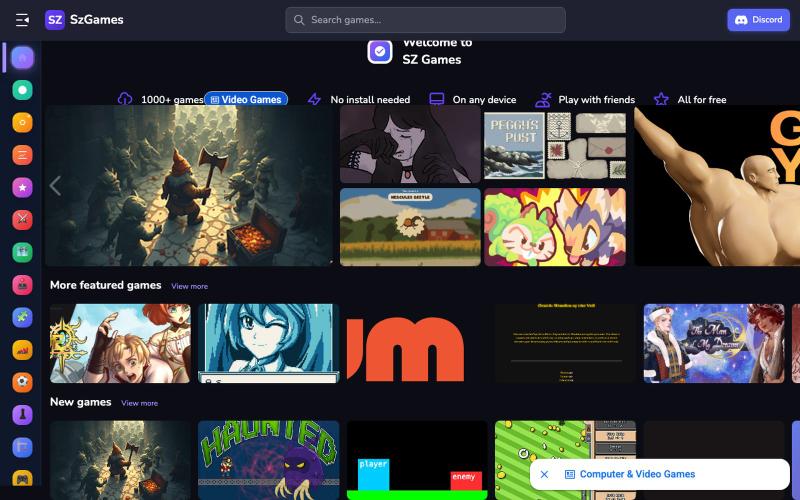The image size is (800, 500).
Task: Click the lightning icon beside No install needed
Action: pos(314,99)
